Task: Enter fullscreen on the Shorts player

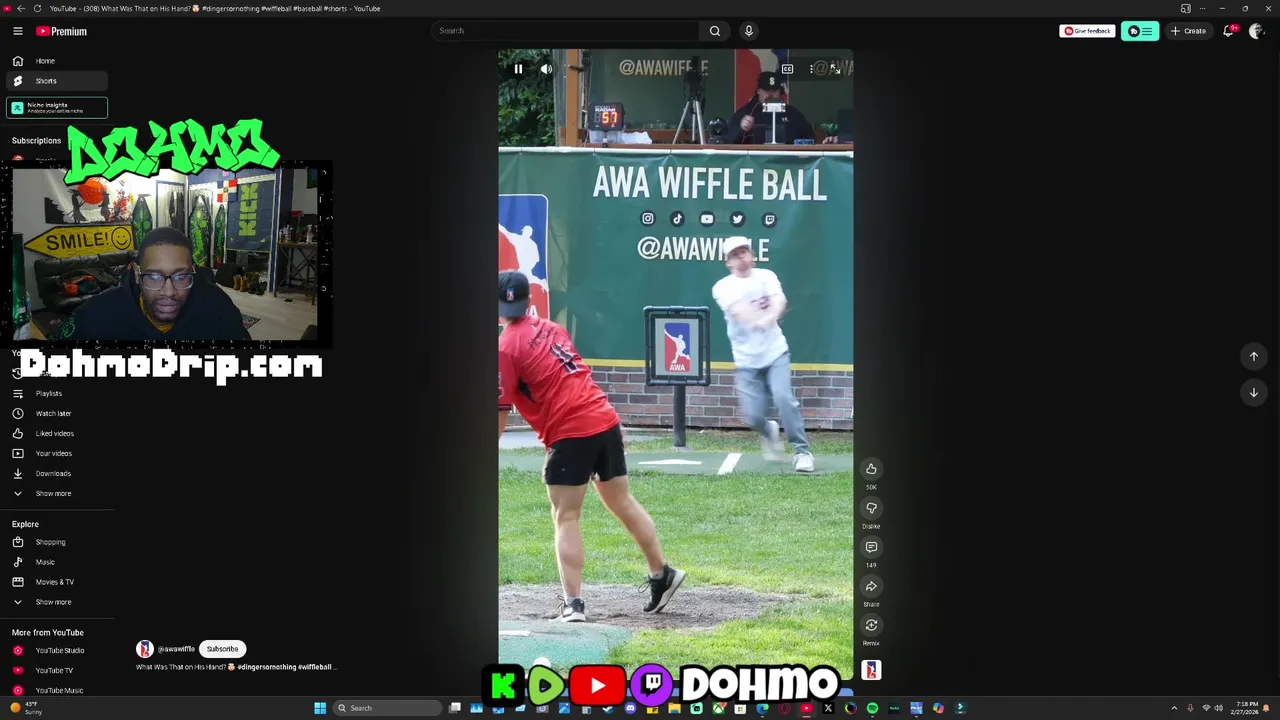Action: tap(835, 69)
